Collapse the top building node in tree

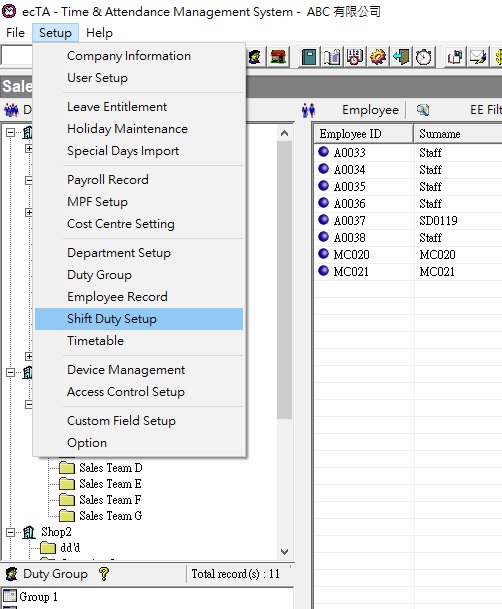[10, 132]
